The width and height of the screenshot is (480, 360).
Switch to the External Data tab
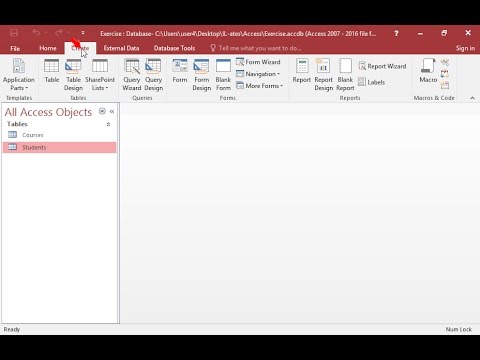[x=121, y=48]
